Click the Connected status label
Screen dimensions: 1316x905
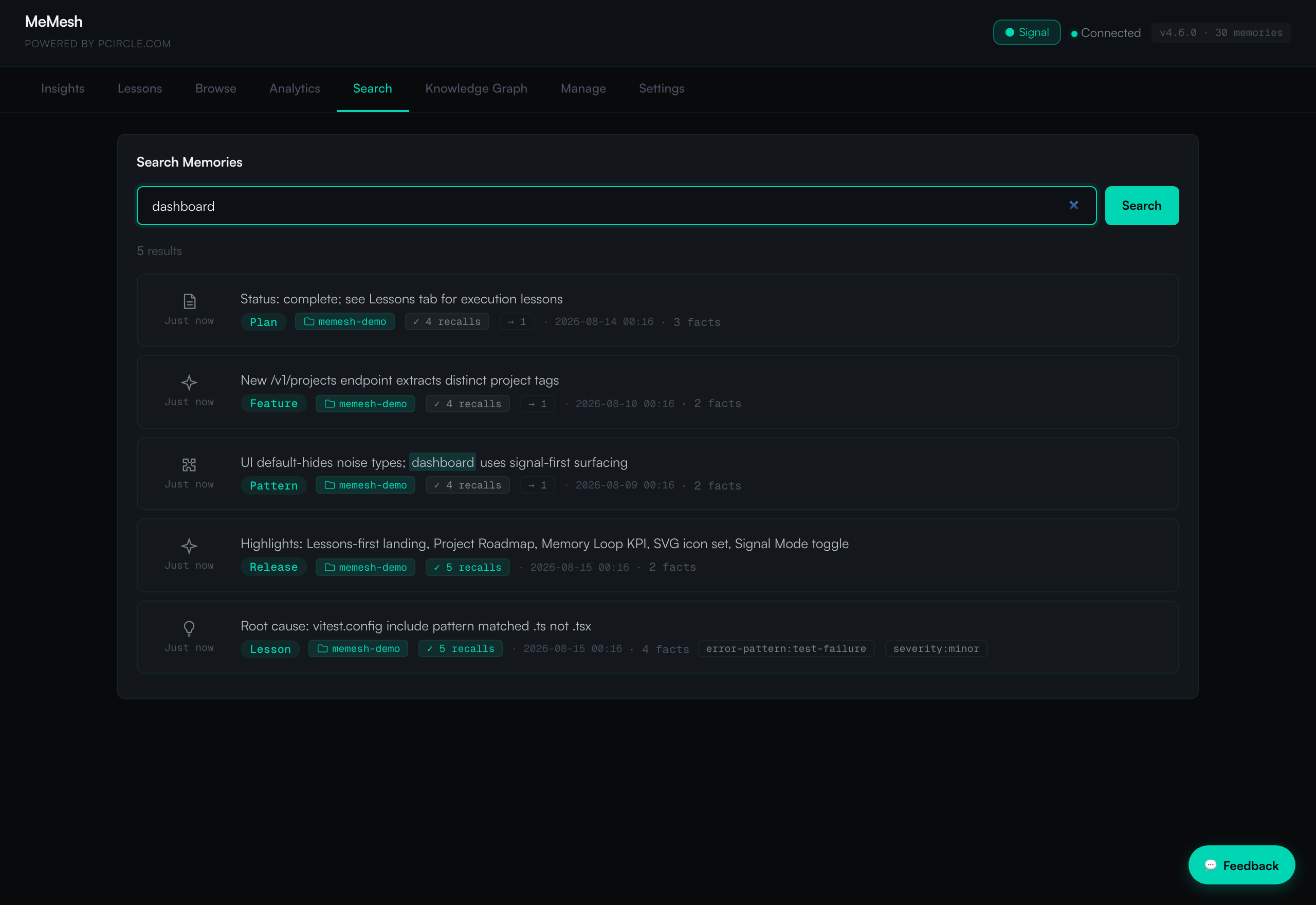click(x=1110, y=33)
